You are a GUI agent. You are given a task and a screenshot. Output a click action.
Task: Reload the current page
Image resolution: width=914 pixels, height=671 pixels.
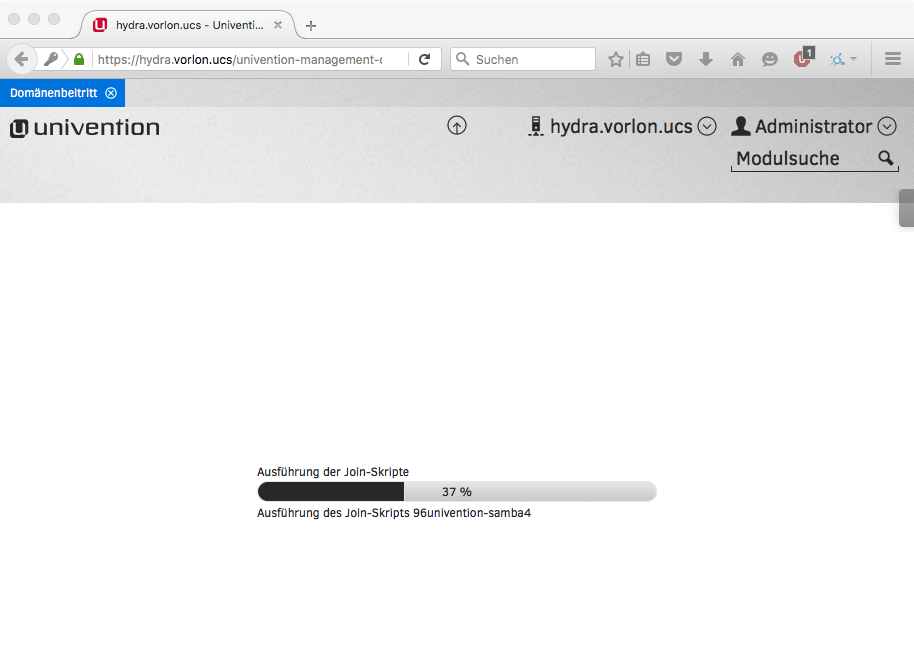point(424,59)
